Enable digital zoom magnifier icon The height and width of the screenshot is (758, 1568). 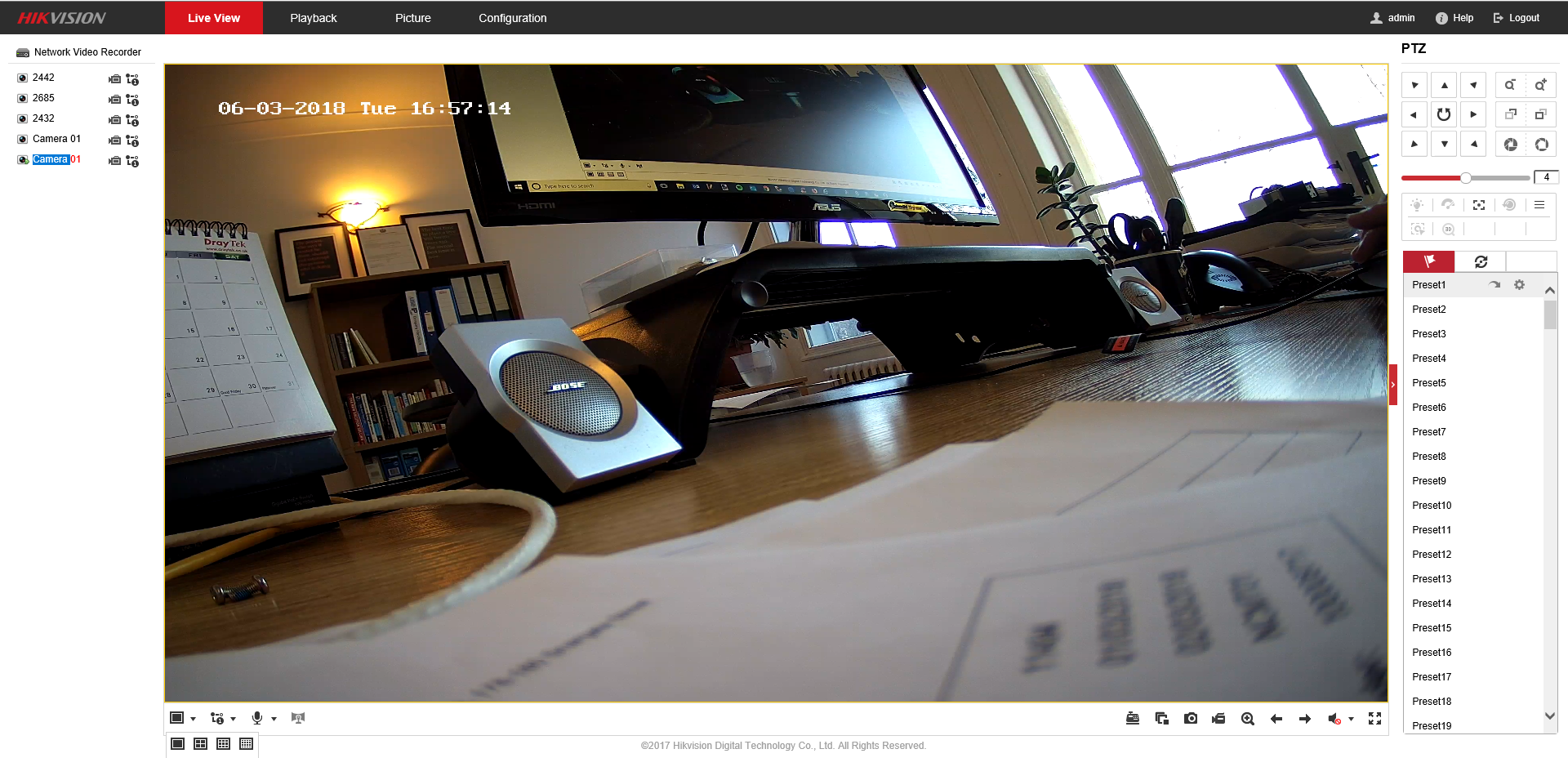(1247, 719)
